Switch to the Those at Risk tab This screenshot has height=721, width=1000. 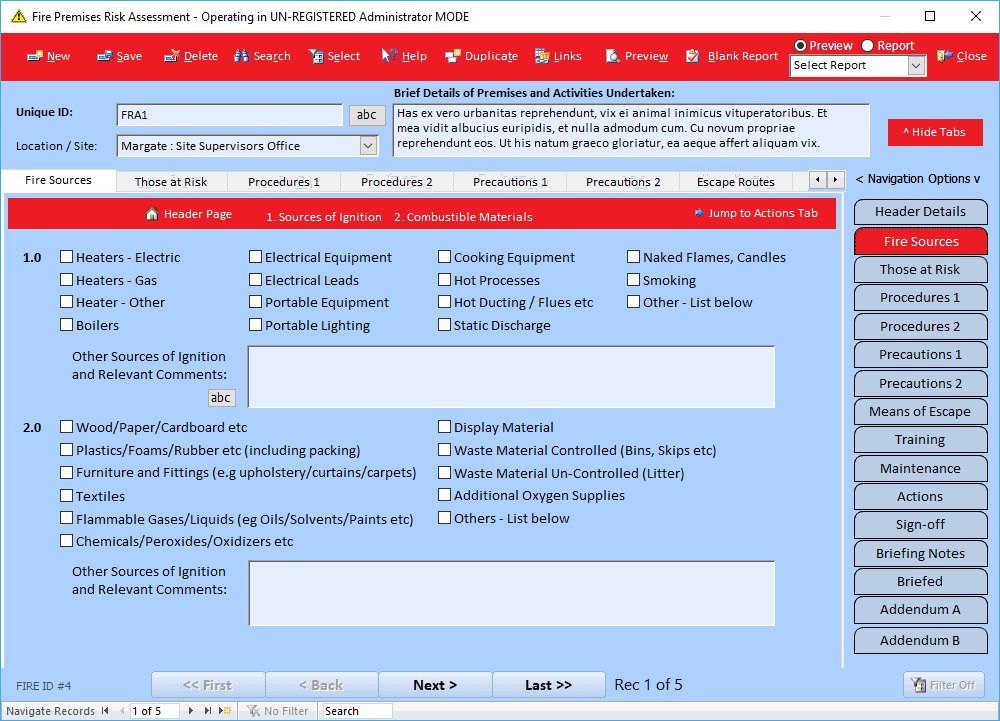click(x=171, y=182)
